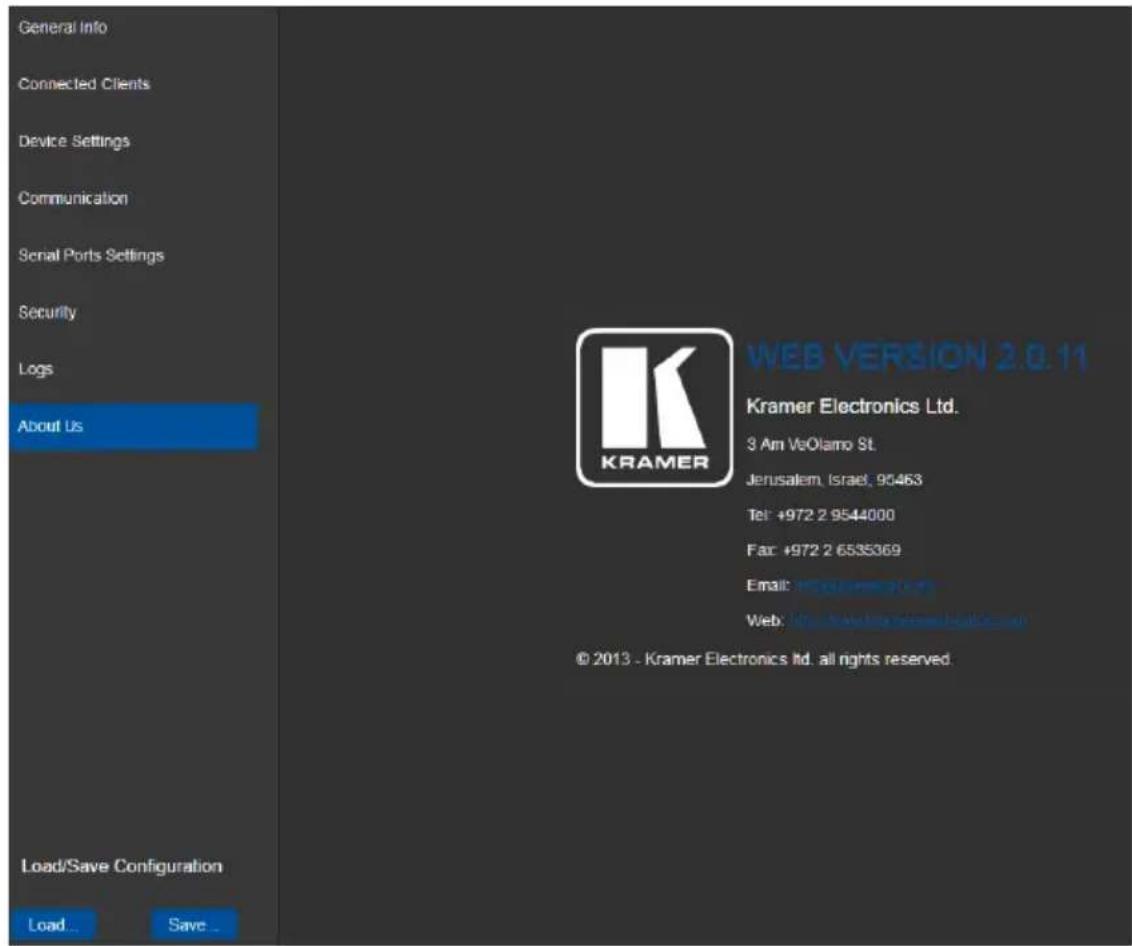Open the Logs page
Image resolution: width=1132 pixels, height=946 pixels.
pyautogui.click(x=35, y=369)
